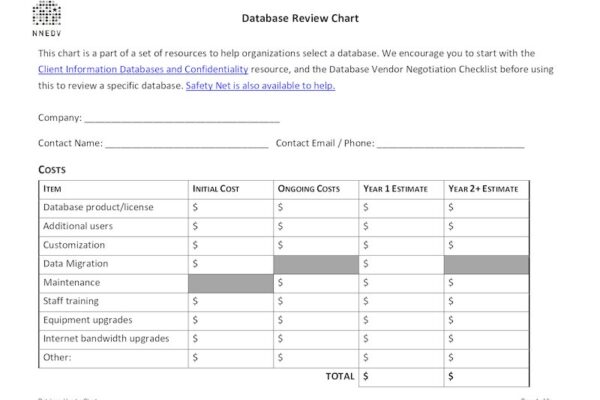Click Year 1 Estimate for Internet bandwidth upgrades

(400, 339)
